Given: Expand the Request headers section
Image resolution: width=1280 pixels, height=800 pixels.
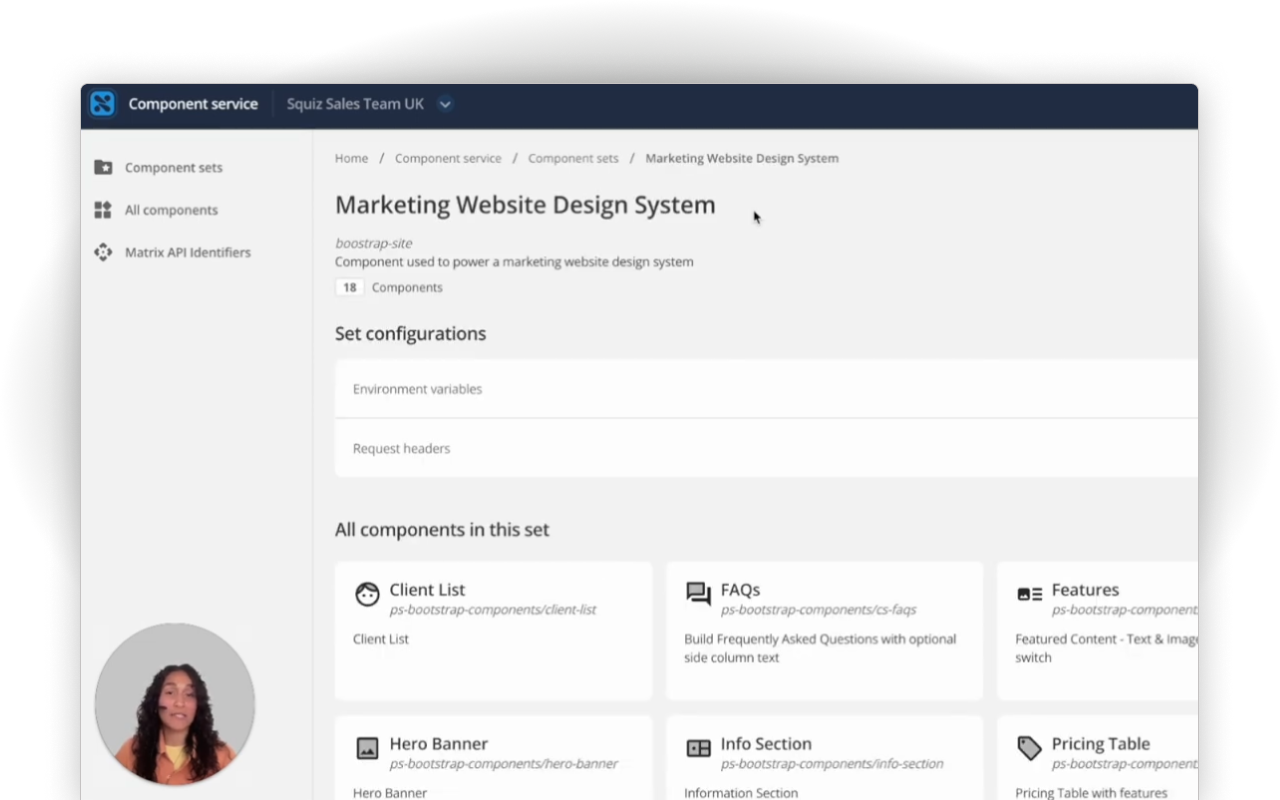Looking at the screenshot, I should click(399, 448).
